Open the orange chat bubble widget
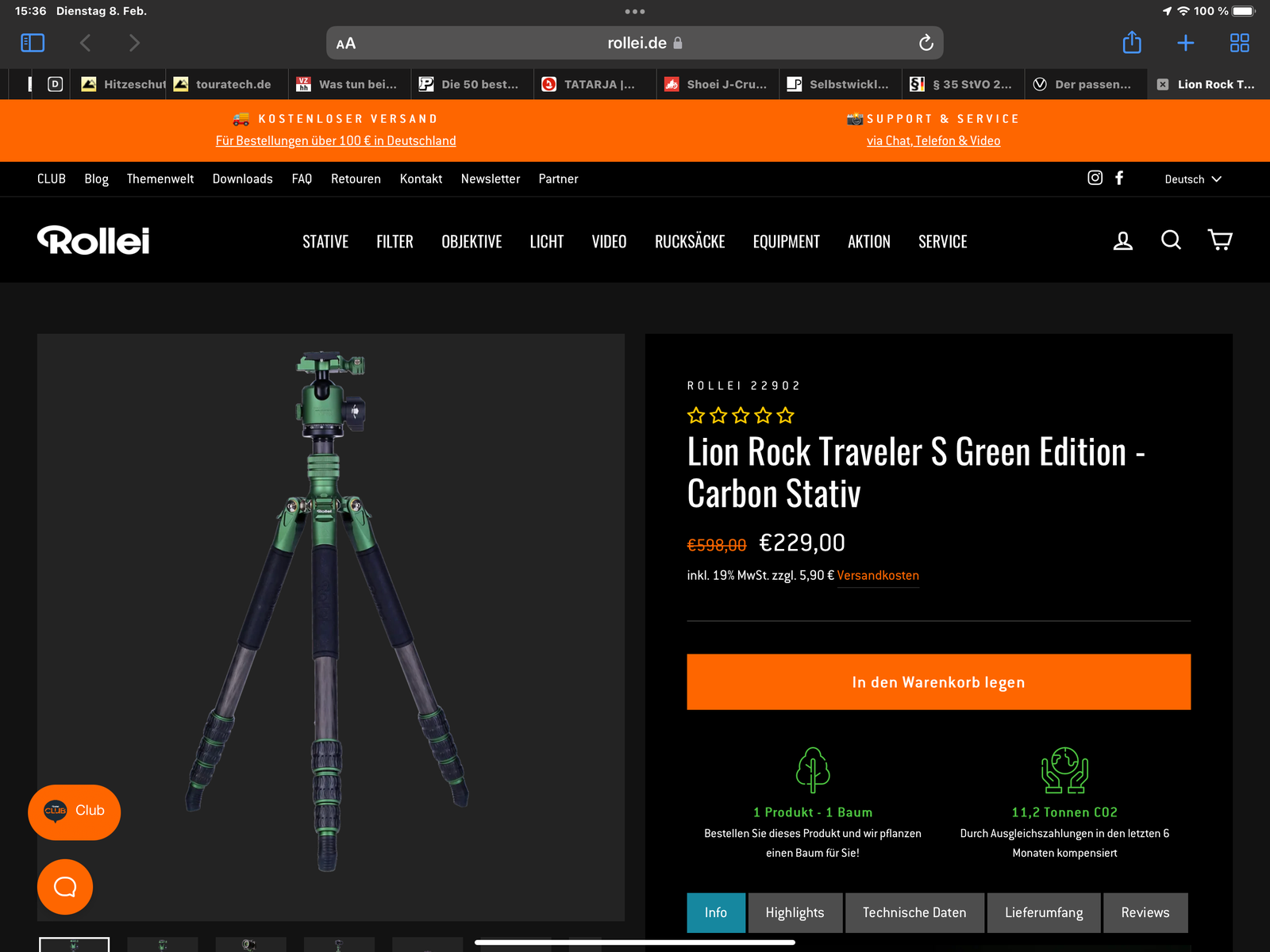Image resolution: width=1270 pixels, height=952 pixels. [65, 886]
